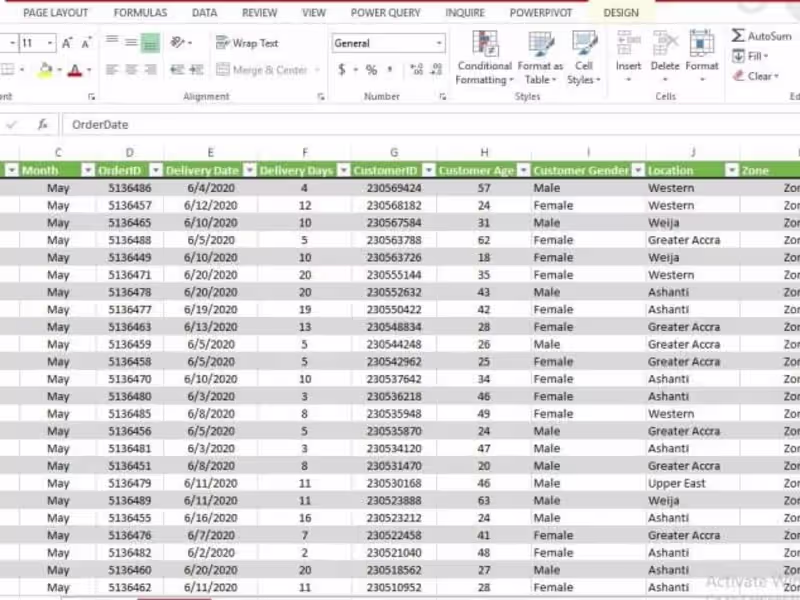This screenshot has width=800, height=600.
Task: Select the Upper East location cell
Action: [693, 483]
